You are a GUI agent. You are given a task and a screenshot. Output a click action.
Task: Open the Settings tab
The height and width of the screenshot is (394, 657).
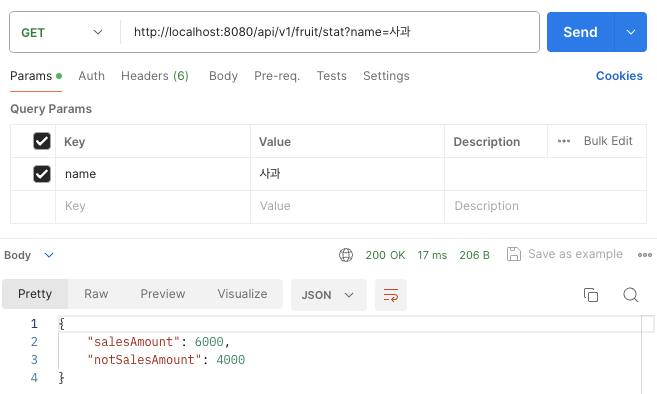point(386,76)
